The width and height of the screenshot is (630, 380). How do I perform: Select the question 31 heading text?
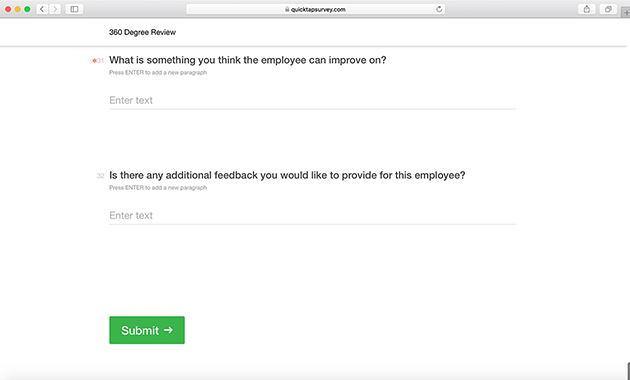click(248, 60)
